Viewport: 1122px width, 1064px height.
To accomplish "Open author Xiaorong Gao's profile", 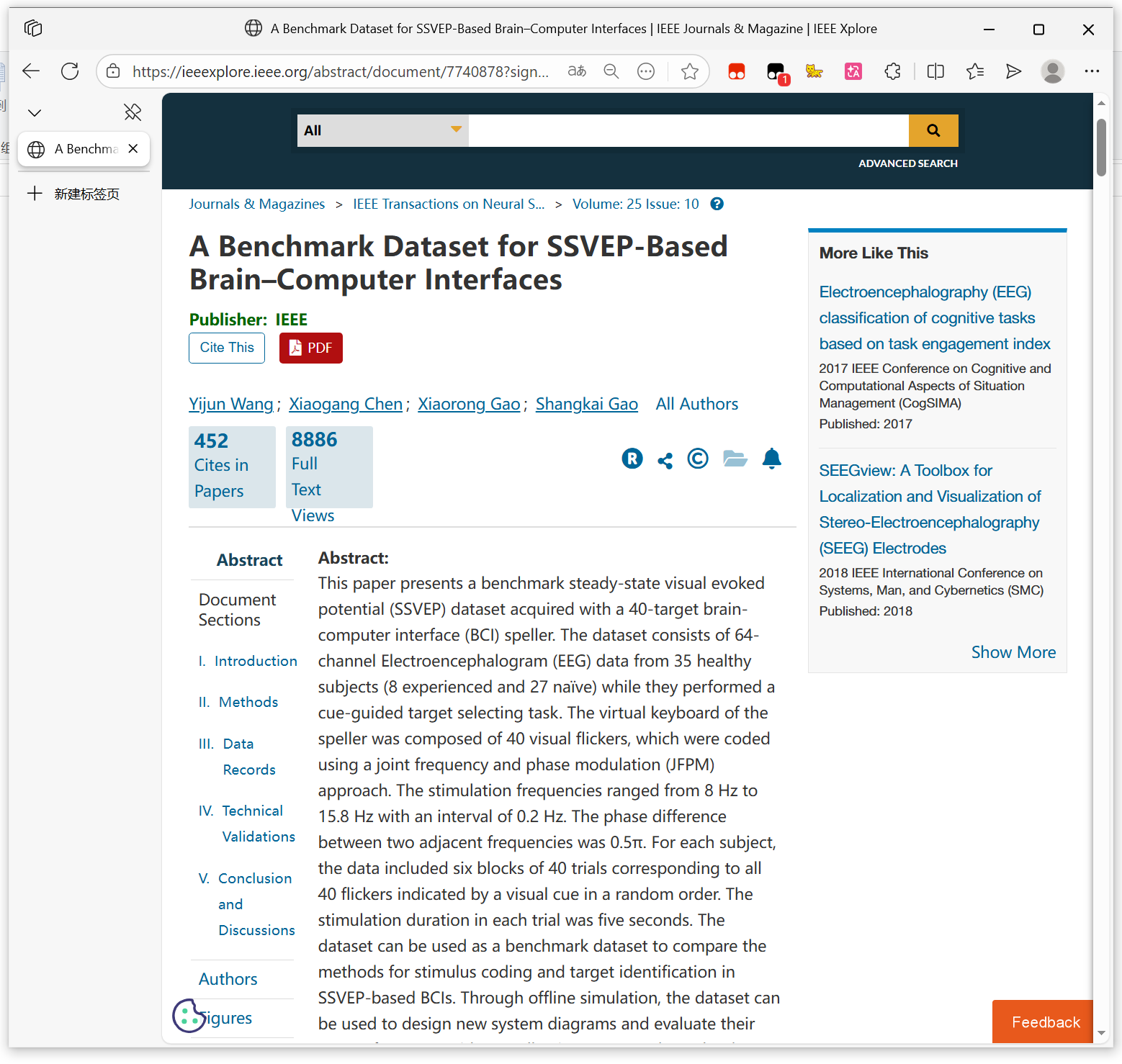I will coord(469,404).
